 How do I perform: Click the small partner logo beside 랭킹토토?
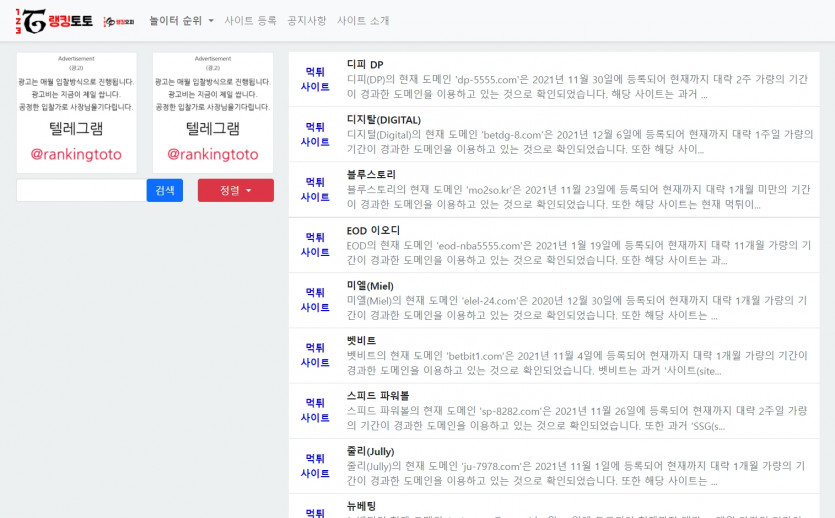(x=118, y=21)
